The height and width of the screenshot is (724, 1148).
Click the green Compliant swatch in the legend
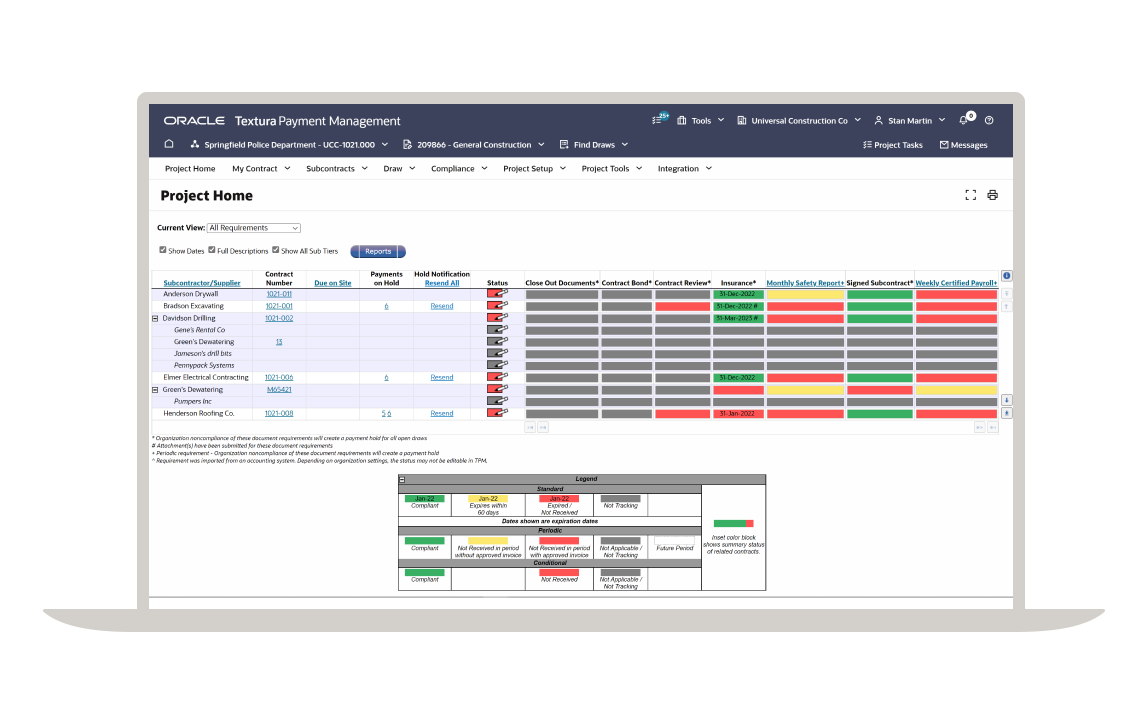point(424,498)
